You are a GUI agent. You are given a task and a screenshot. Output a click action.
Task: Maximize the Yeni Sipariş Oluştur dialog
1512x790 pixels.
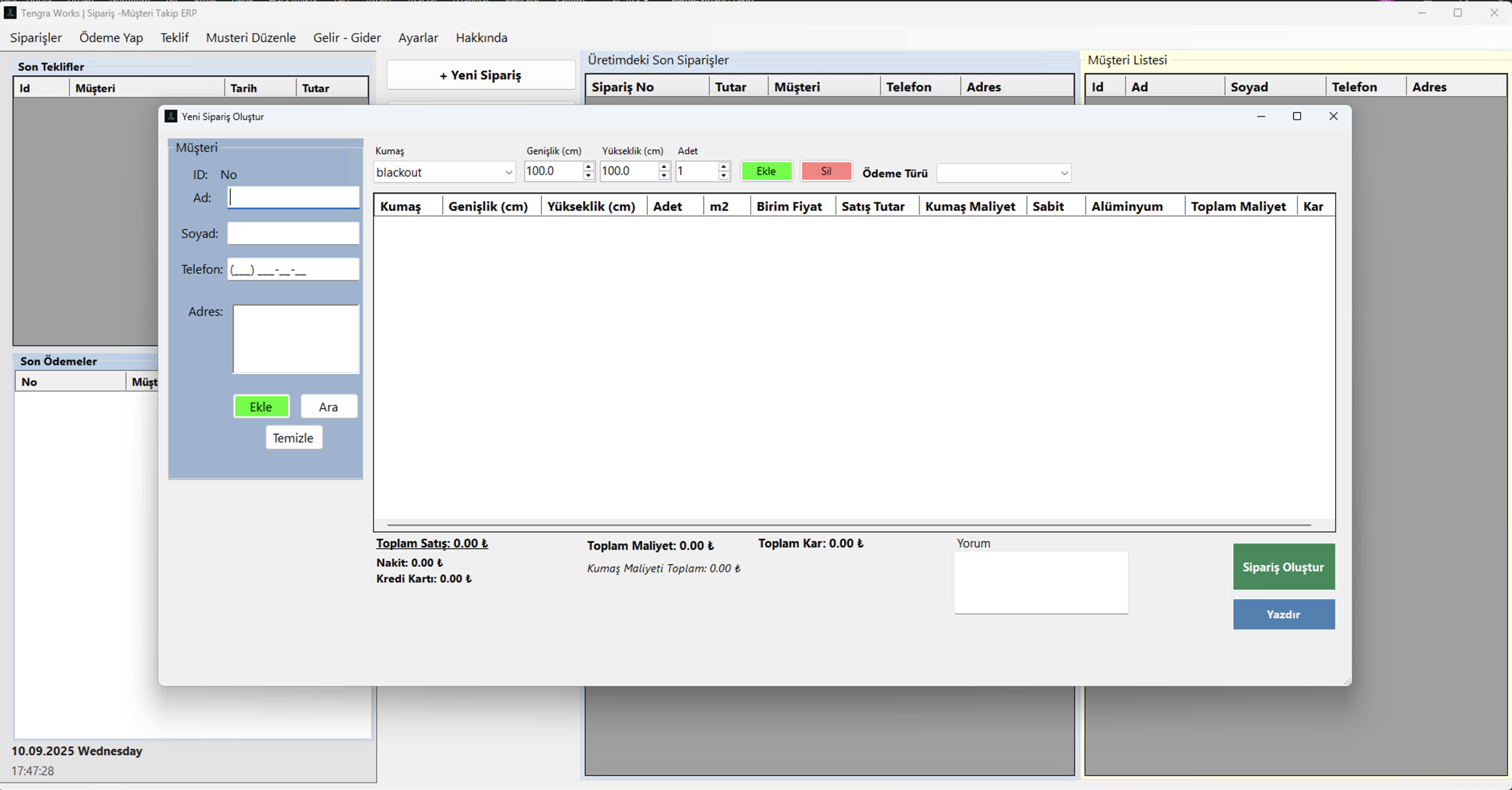click(x=1296, y=116)
